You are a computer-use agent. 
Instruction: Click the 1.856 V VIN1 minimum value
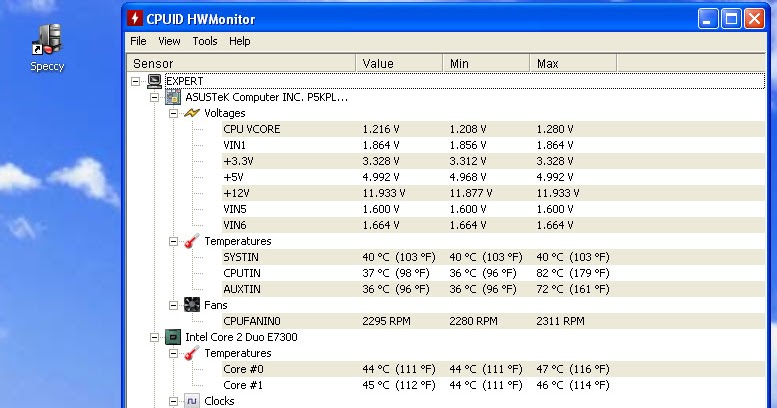click(468, 145)
